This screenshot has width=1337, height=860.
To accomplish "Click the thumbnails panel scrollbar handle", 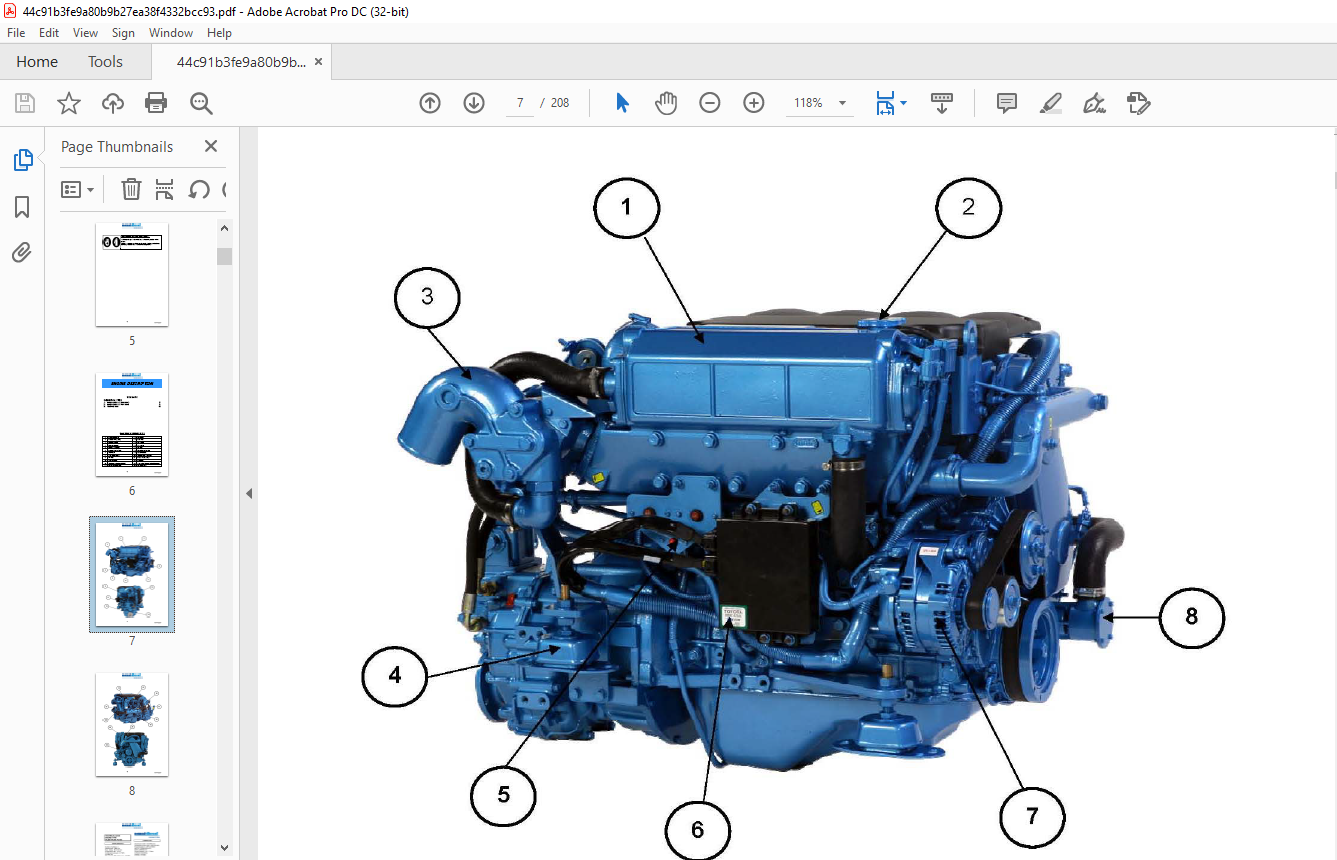I will pos(225,256).
